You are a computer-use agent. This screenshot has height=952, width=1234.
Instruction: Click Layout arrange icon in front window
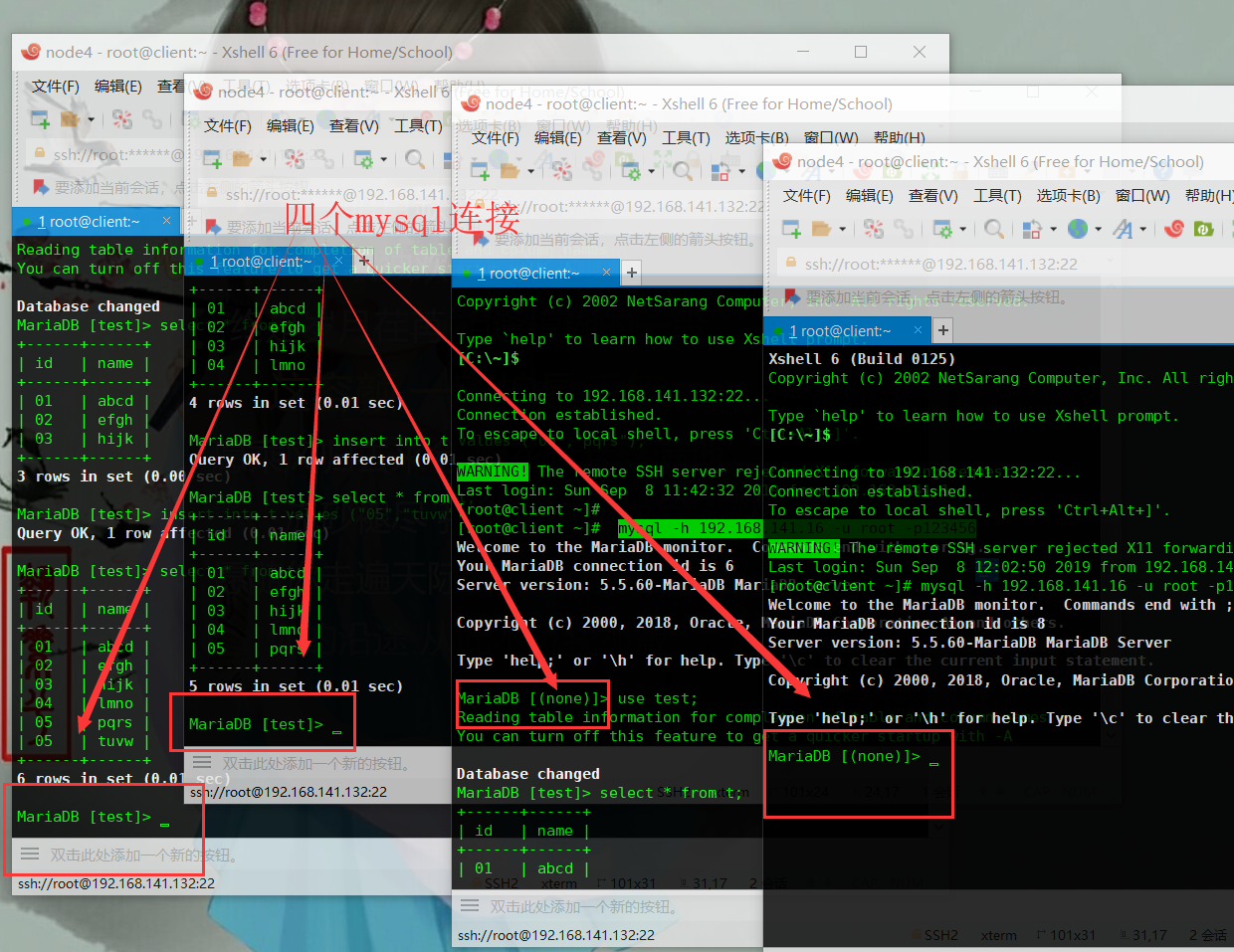coord(1031,229)
